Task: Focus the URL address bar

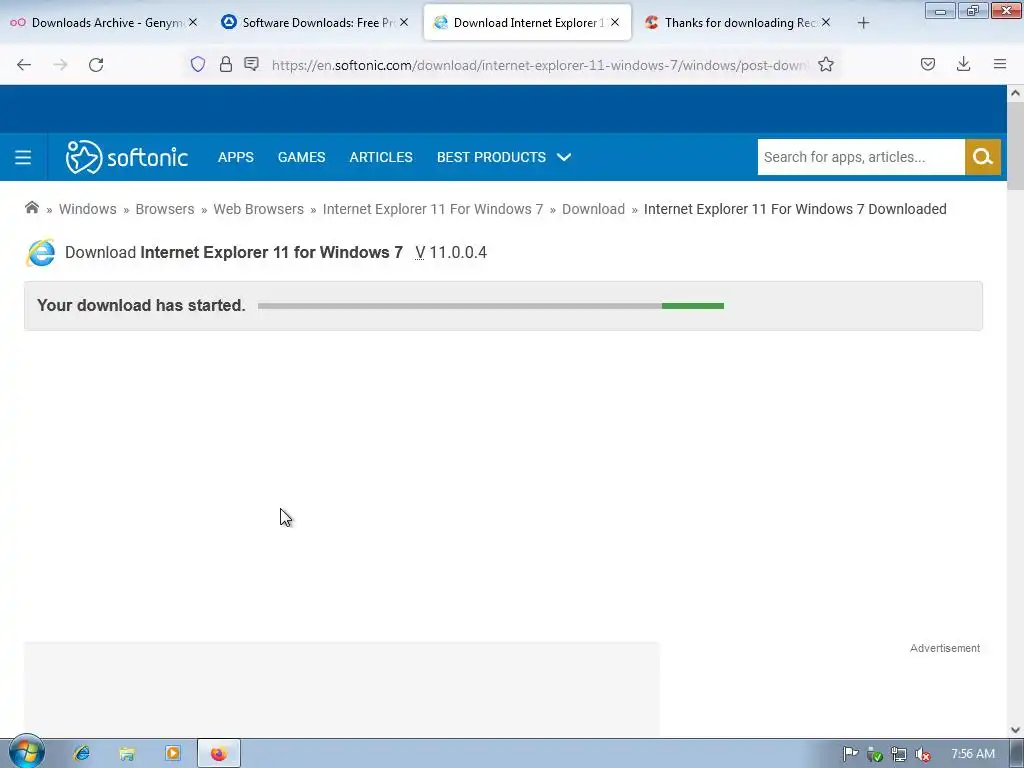Action: (539, 64)
